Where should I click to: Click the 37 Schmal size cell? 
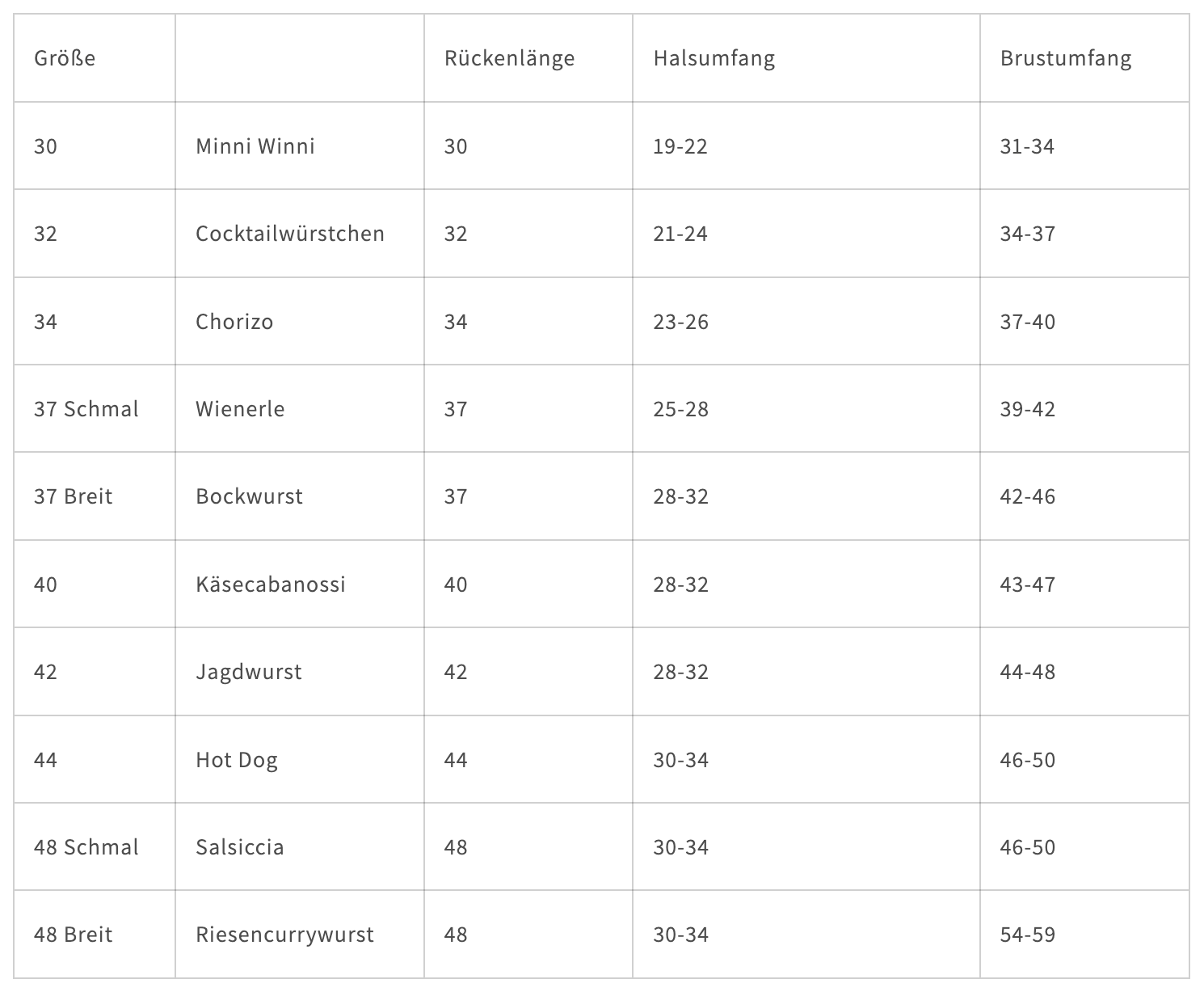tap(95, 409)
